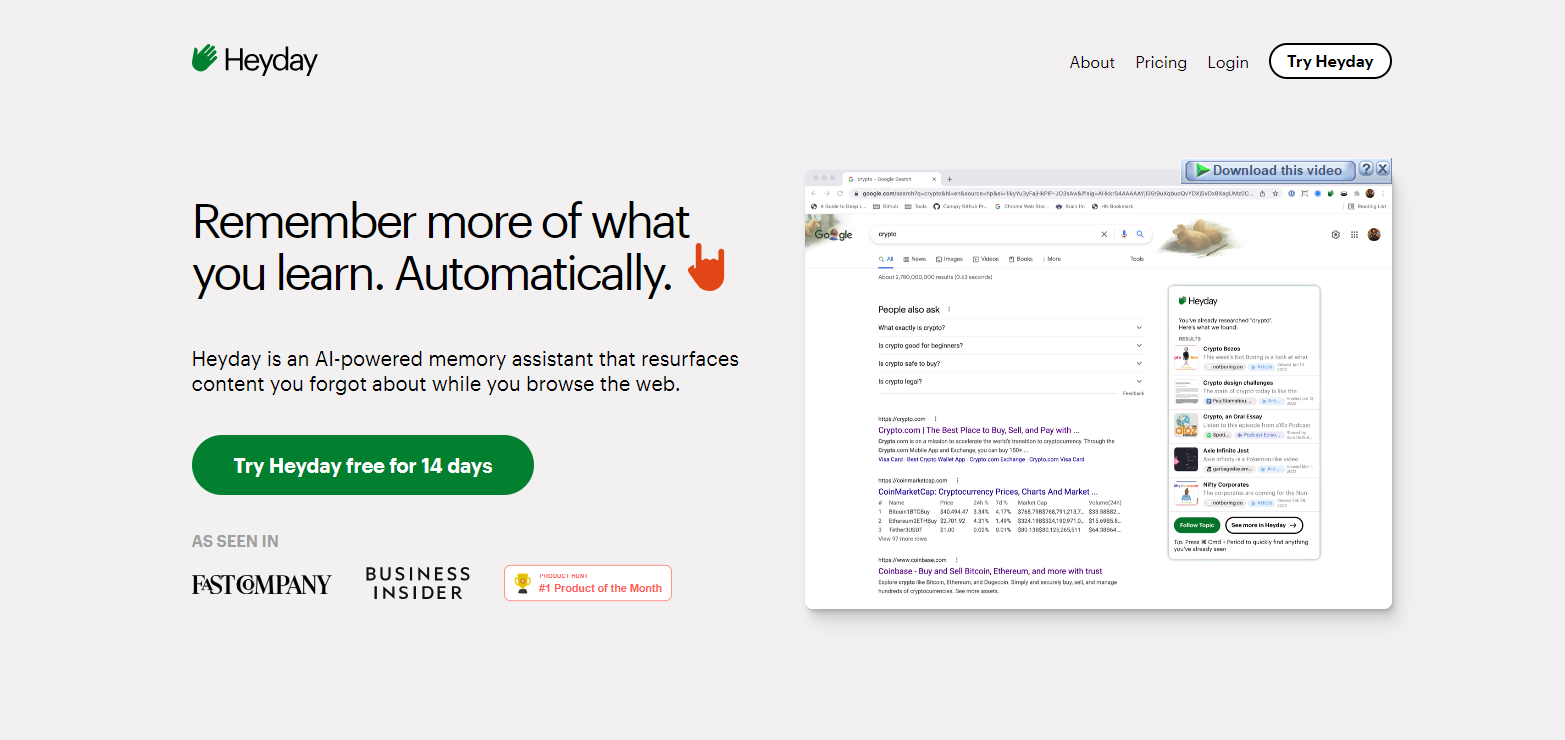Open the More search options dropdown

tap(1052, 259)
